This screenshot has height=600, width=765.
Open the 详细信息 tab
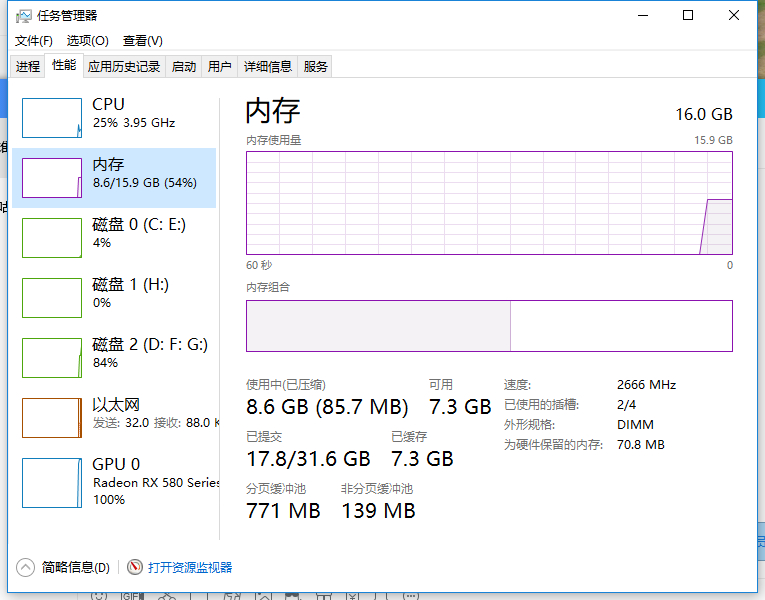tap(268, 67)
